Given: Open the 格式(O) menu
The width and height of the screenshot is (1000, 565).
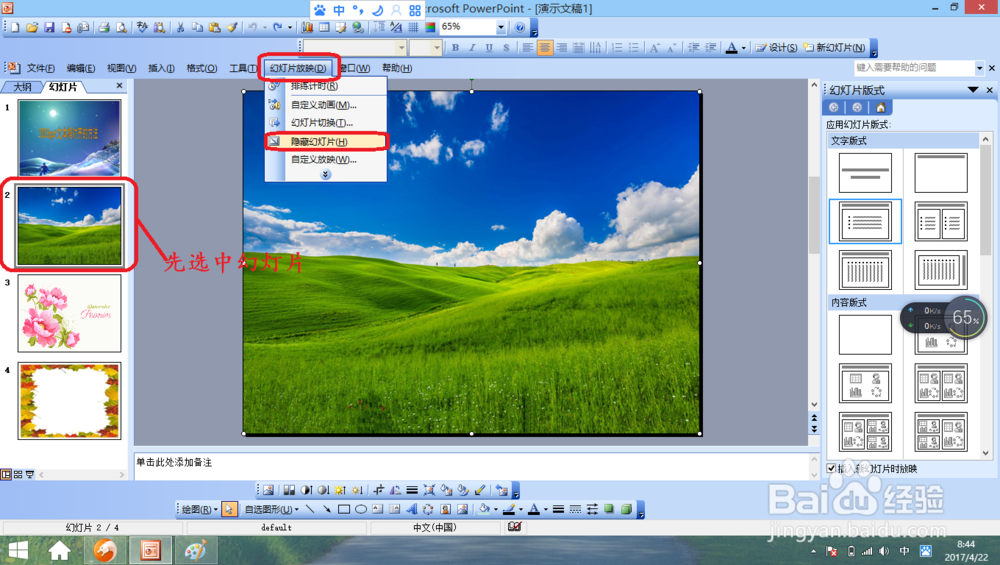Looking at the screenshot, I should point(202,68).
